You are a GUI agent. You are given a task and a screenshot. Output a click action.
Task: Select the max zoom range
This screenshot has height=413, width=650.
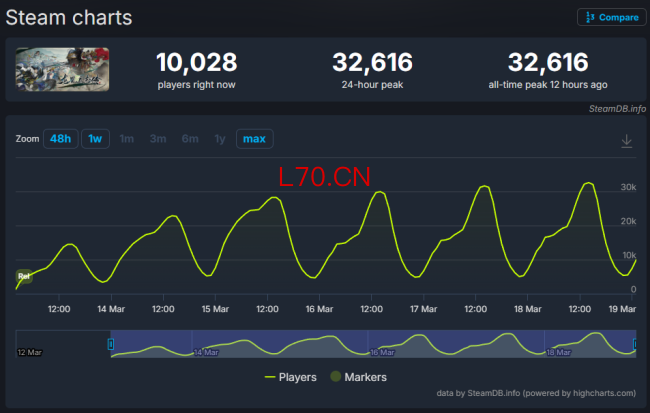254,138
